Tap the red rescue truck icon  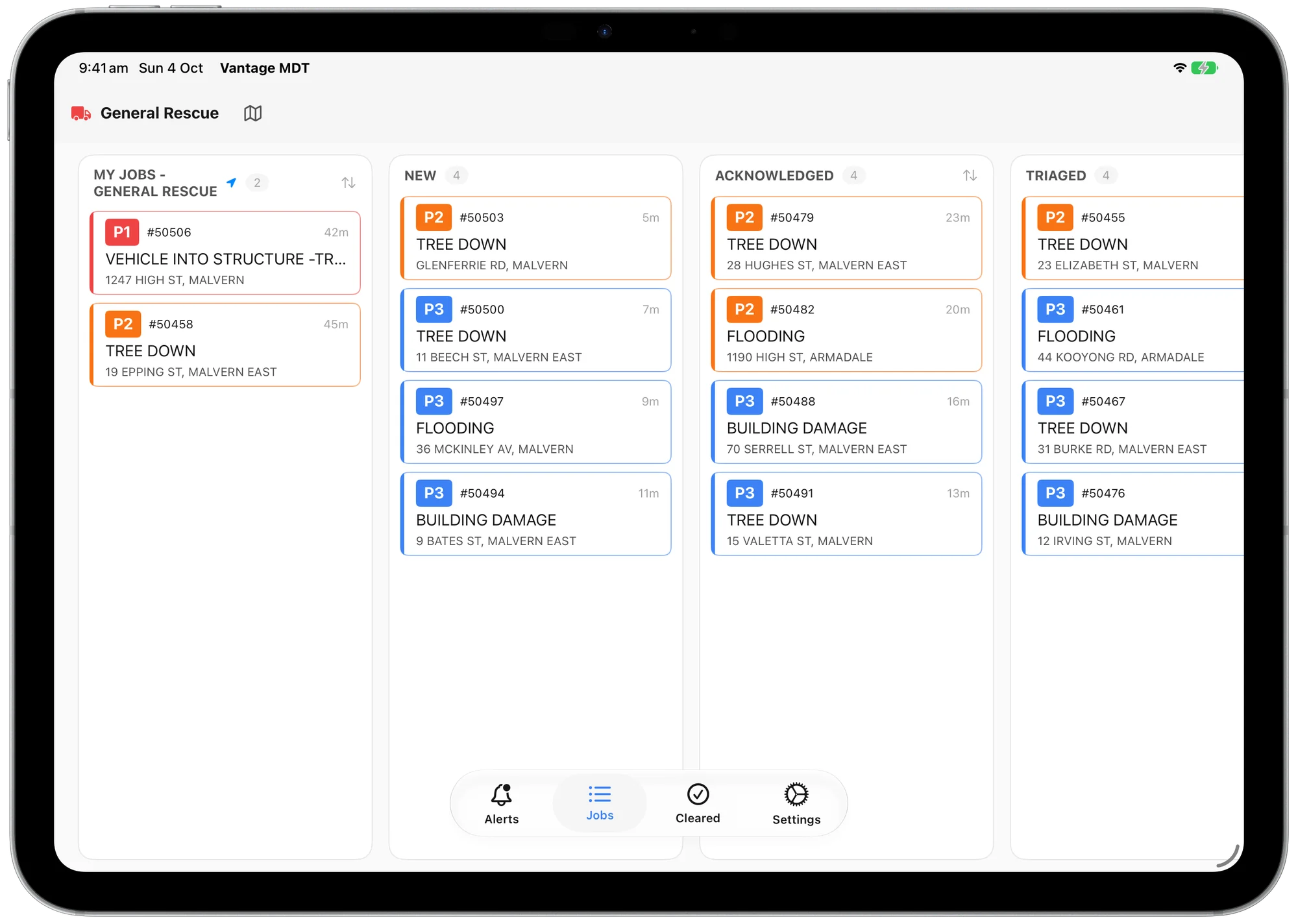[81, 114]
